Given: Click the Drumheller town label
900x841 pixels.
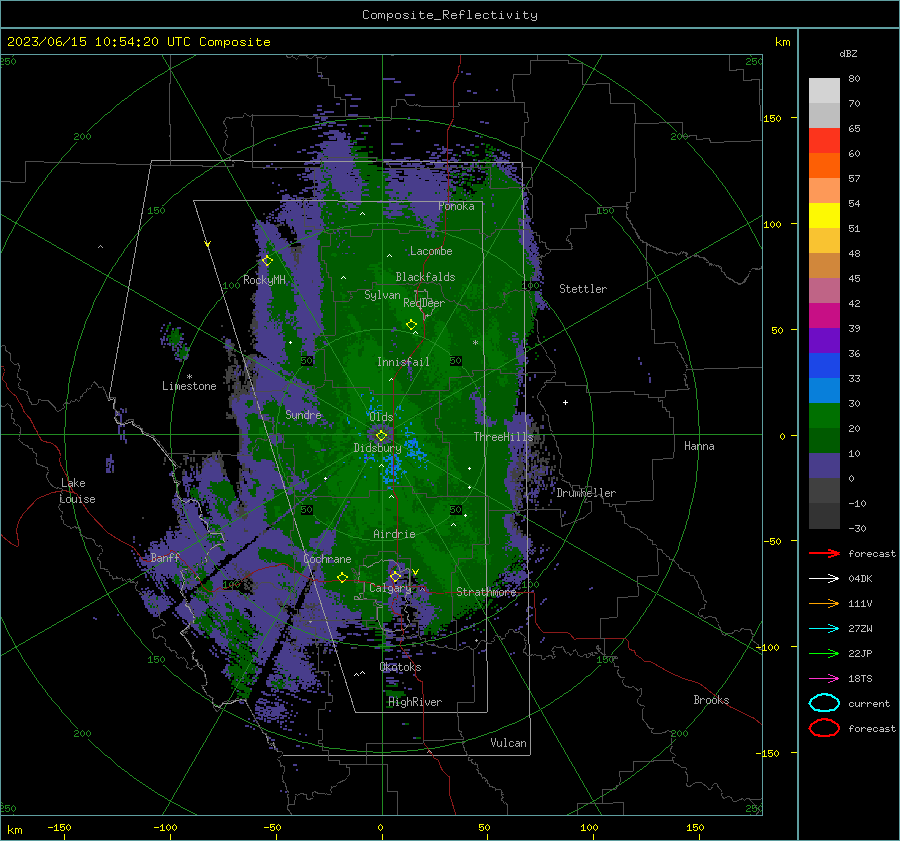Looking at the screenshot, I should 586,493.
